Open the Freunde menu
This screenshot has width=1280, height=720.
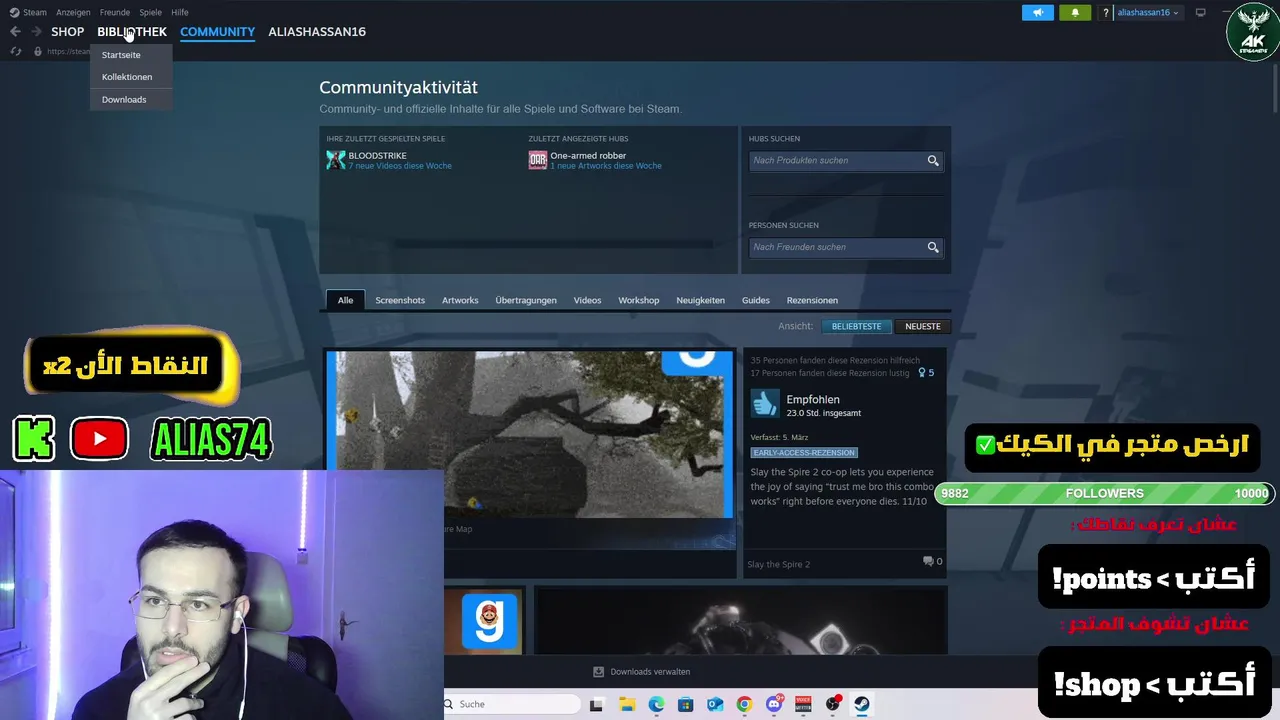pos(115,12)
